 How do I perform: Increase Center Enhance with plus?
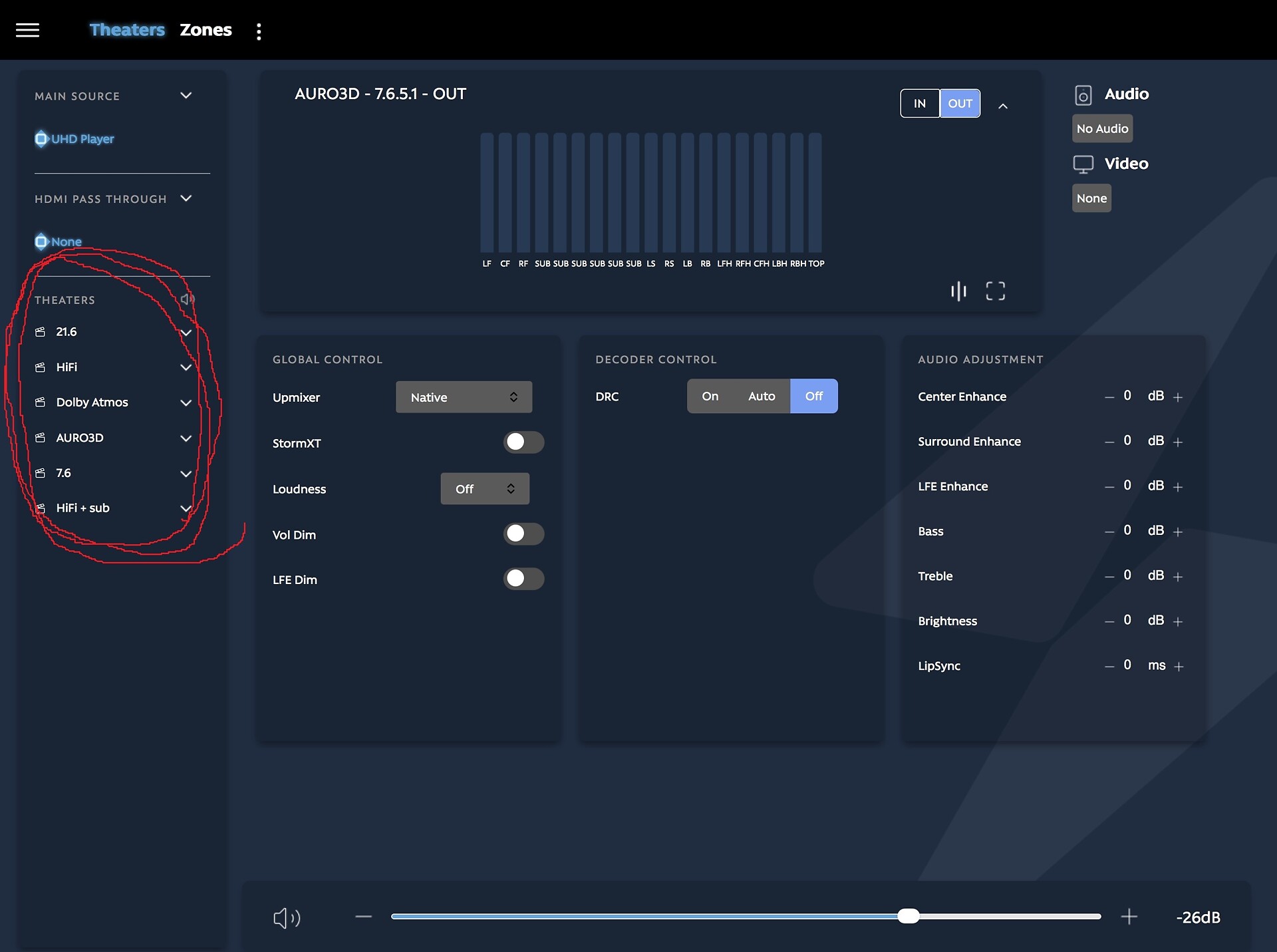click(x=1178, y=397)
